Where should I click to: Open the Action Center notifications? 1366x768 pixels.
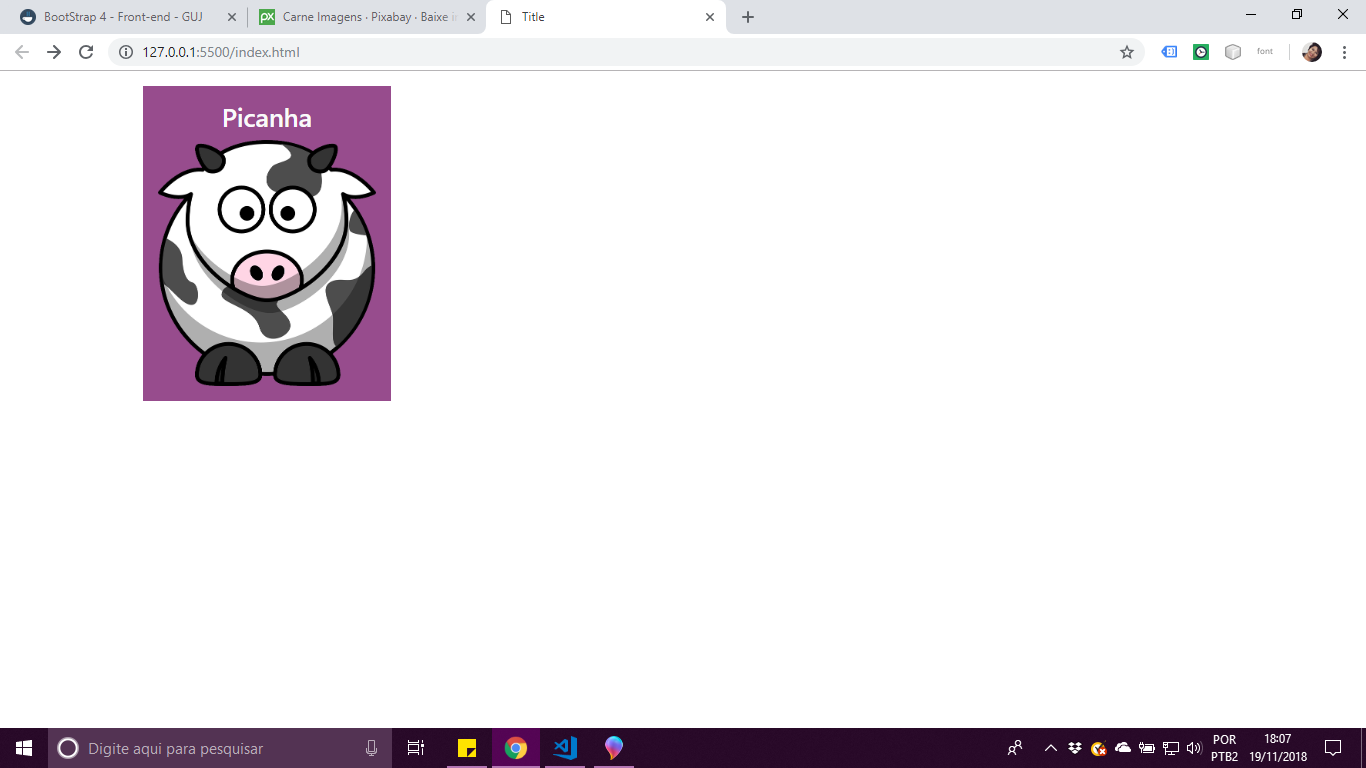click(x=1332, y=748)
